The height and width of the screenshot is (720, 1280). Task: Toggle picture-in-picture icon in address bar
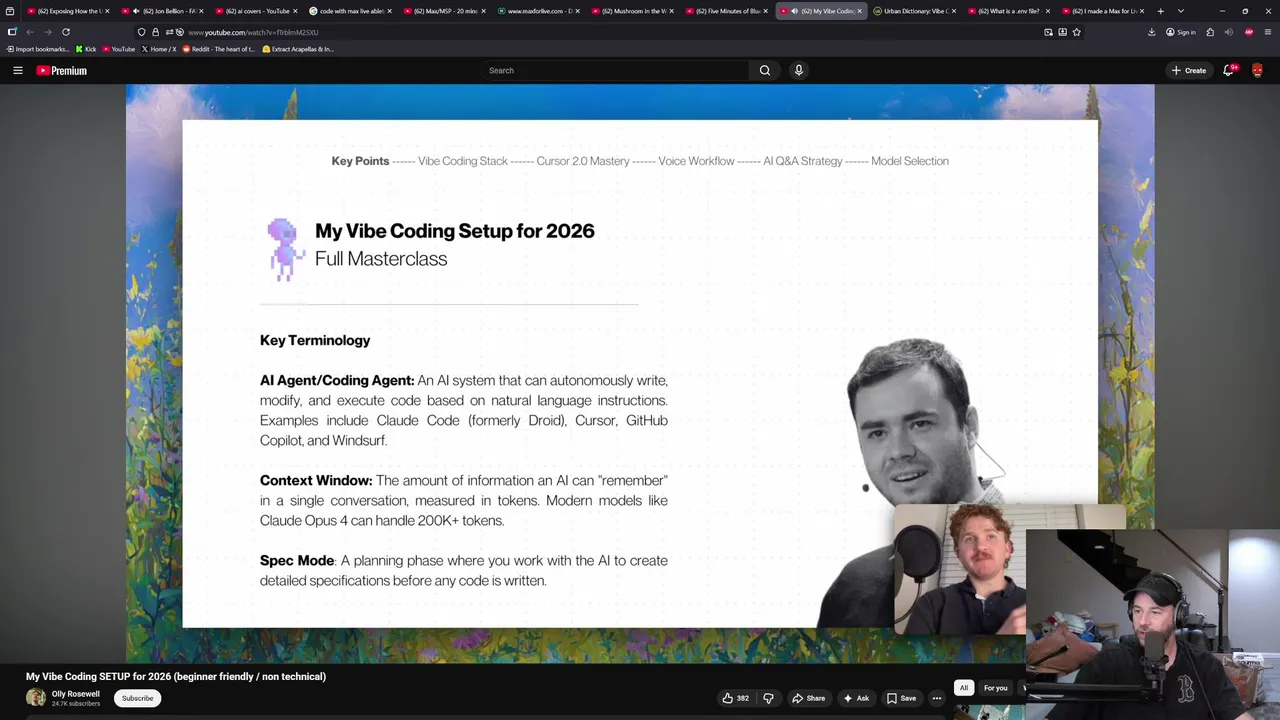[1048, 32]
